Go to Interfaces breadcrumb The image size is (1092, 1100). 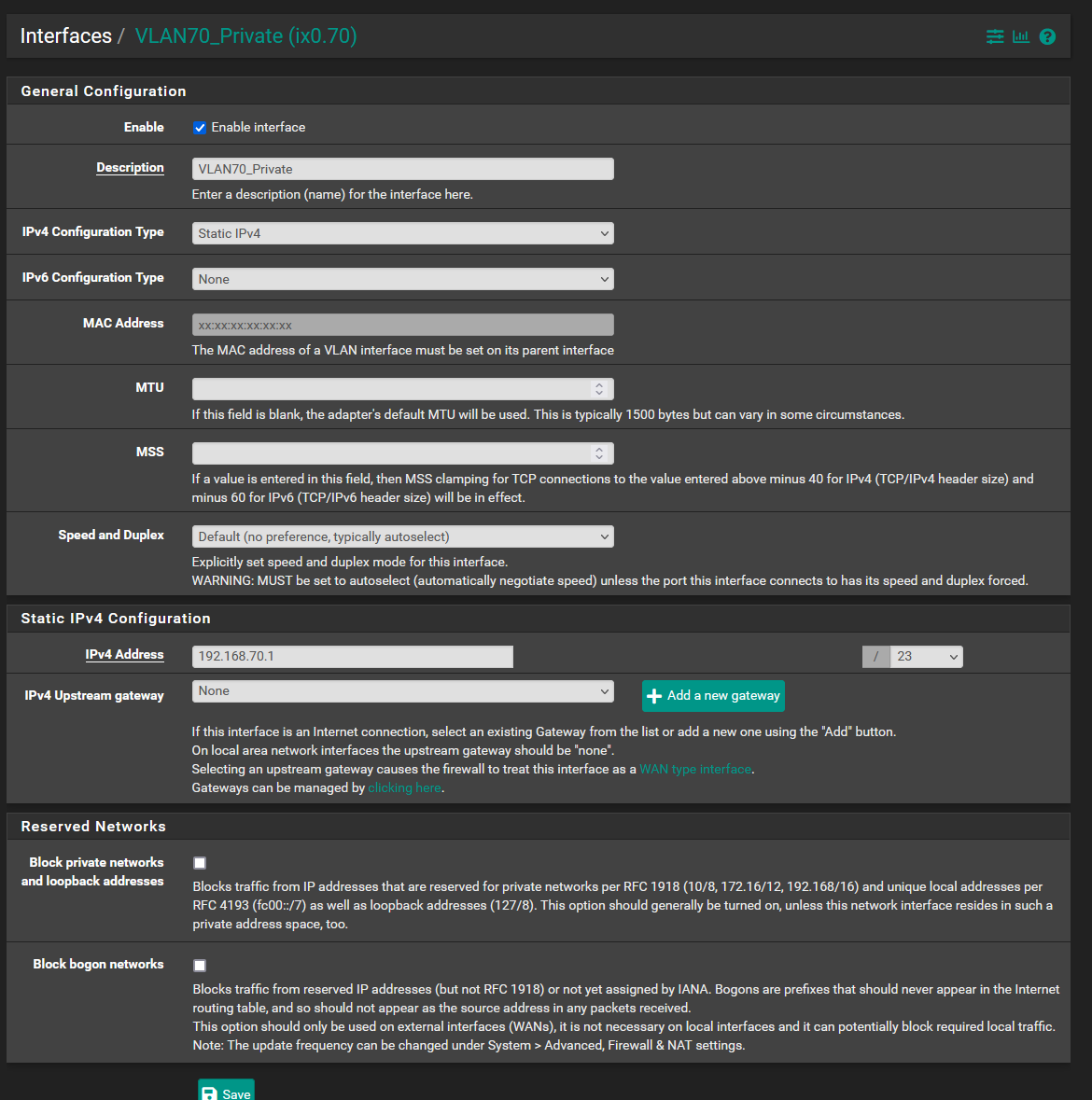click(x=66, y=35)
